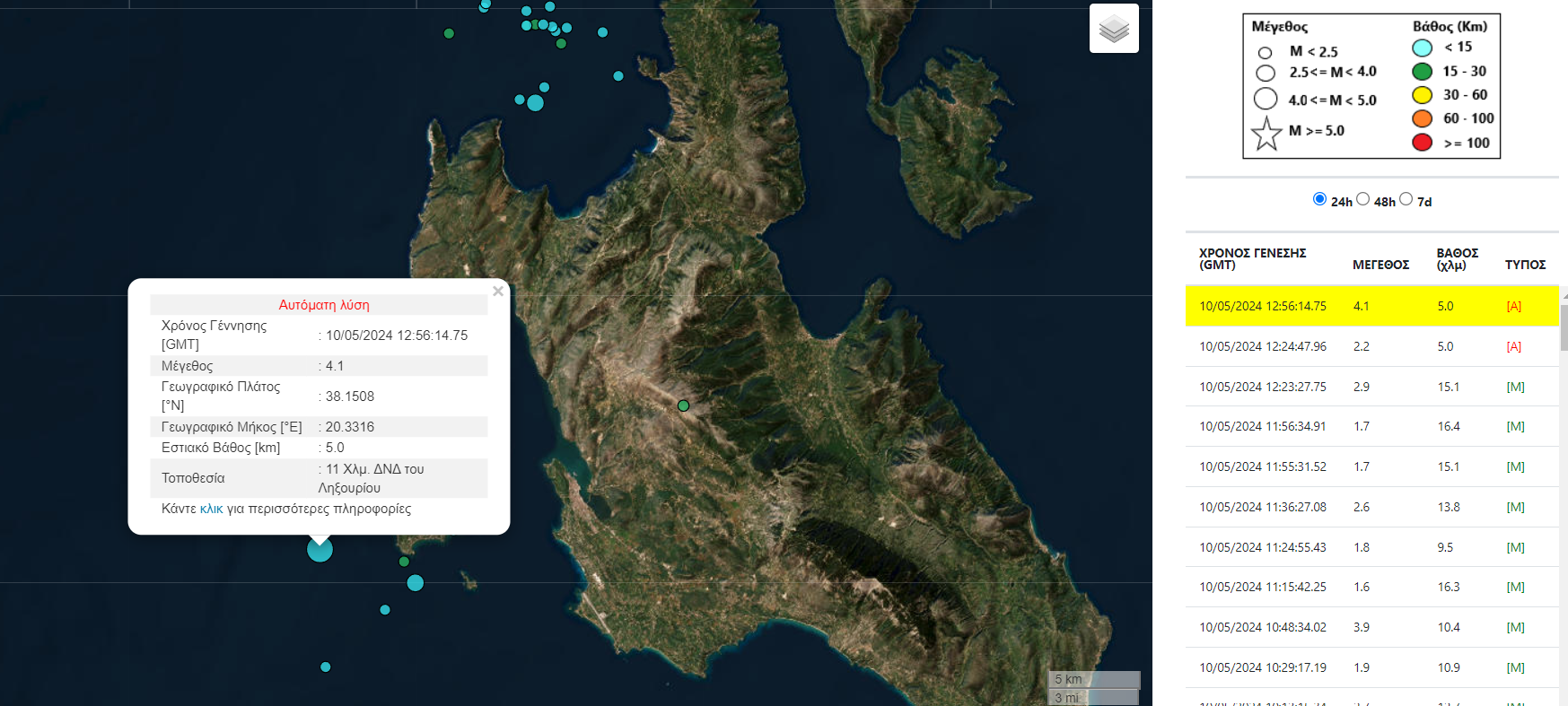Open the map layers switcher
Image resolution: width=1568 pixels, height=706 pixels.
pos(1114,29)
